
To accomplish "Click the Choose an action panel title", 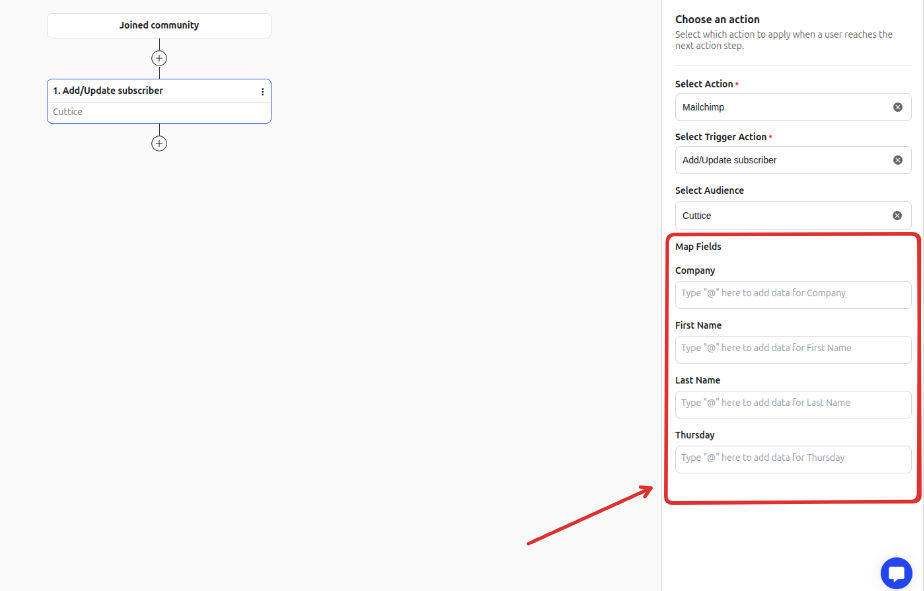I will 717,19.
